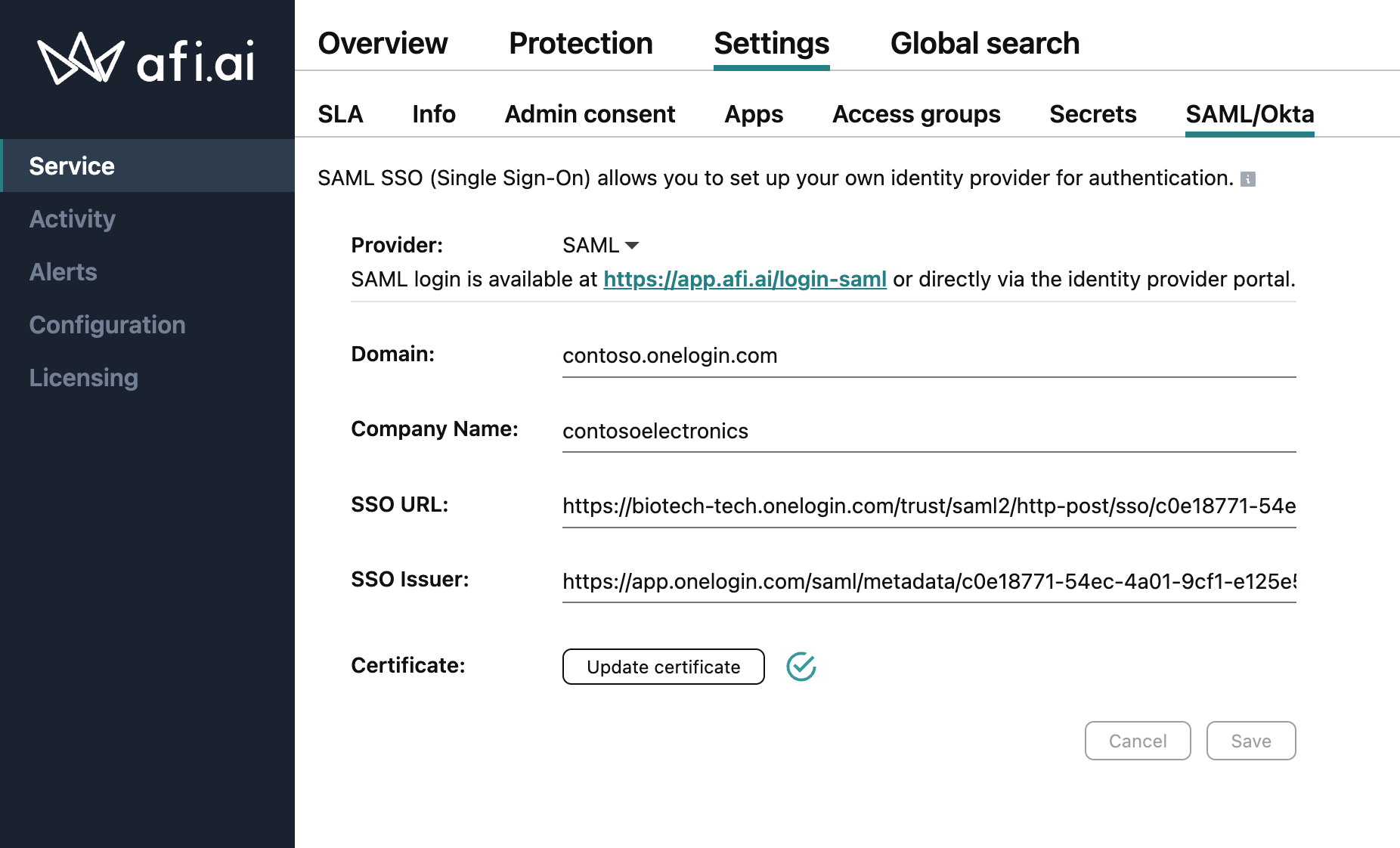This screenshot has height=848, width=1400.
Task: Open the Info sub-tab
Action: pyautogui.click(x=434, y=114)
